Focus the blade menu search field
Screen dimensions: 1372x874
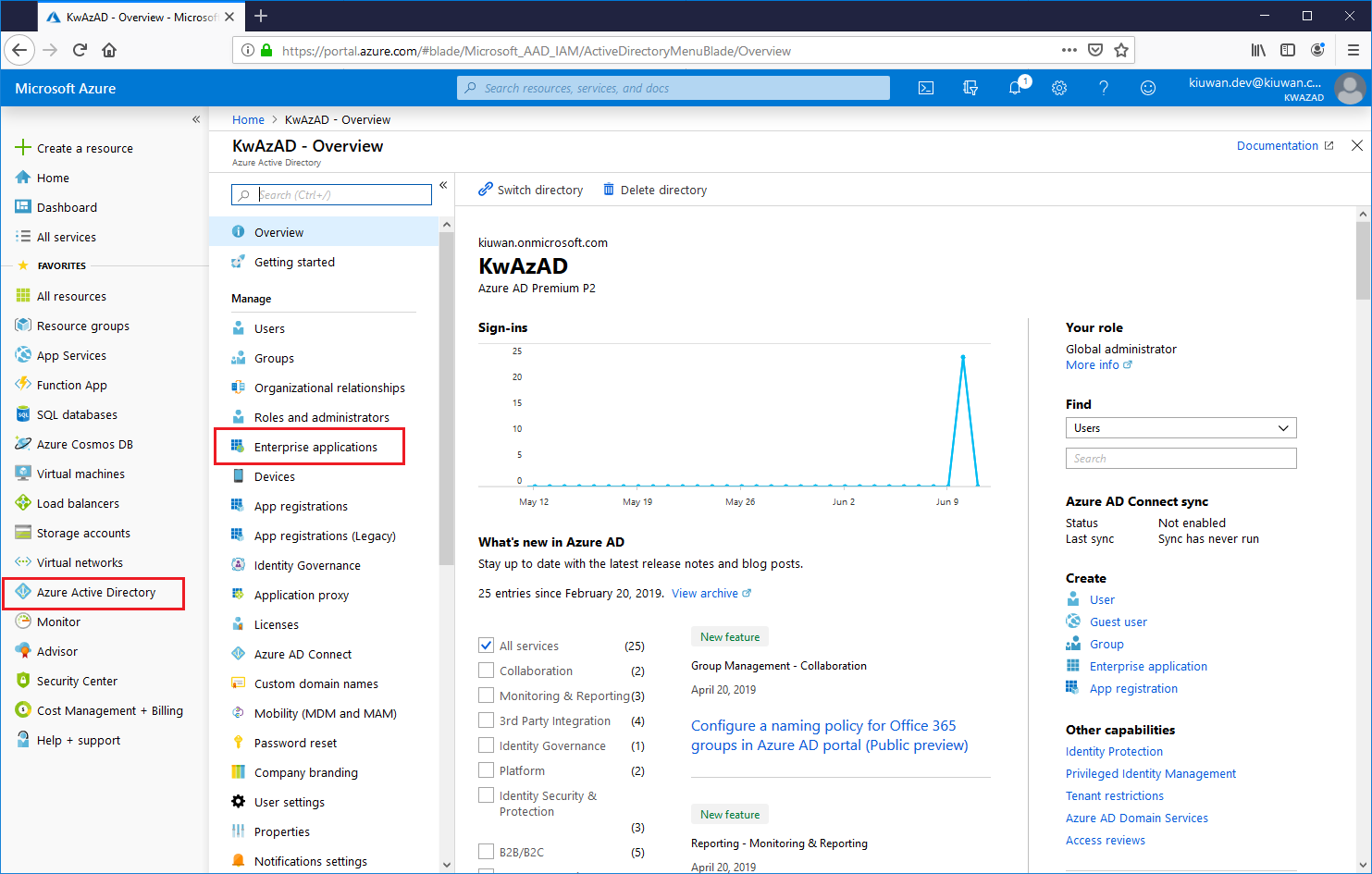pos(331,194)
